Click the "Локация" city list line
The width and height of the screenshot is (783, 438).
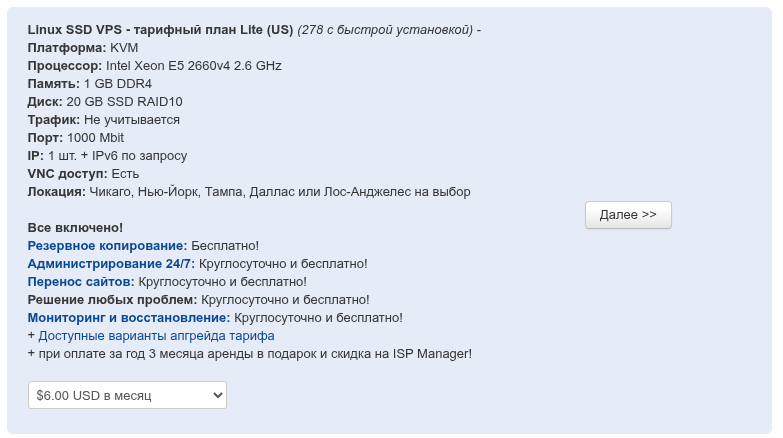pos(248,191)
